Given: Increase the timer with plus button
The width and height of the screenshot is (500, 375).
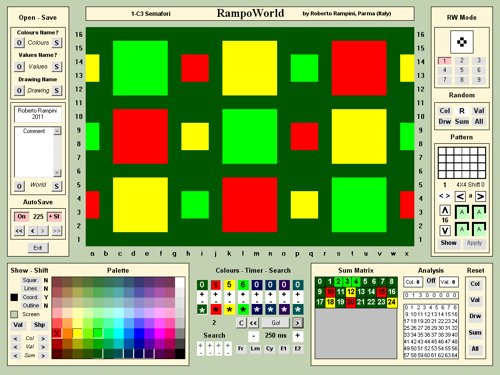Looking at the screenshot, I should (x=297, y=336).
